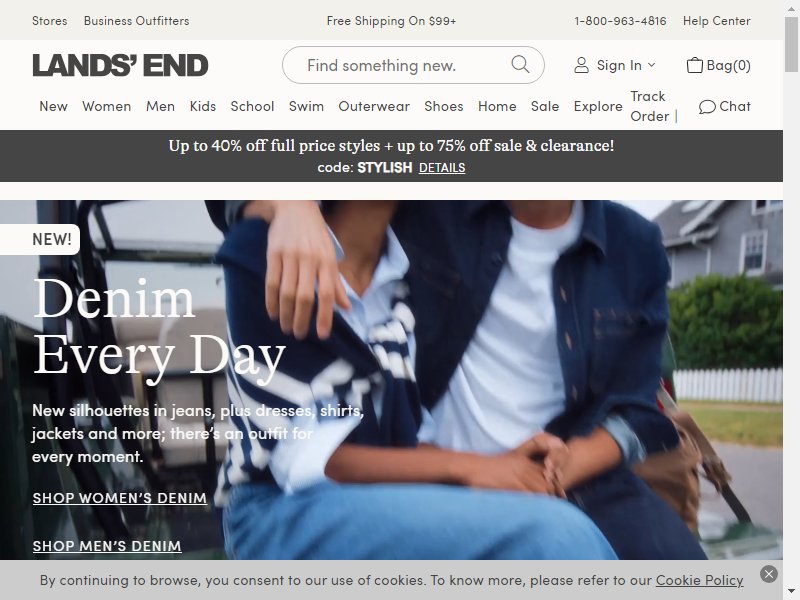Click Shop Men's Denim link
800x600 pixels.
(107, 546)
